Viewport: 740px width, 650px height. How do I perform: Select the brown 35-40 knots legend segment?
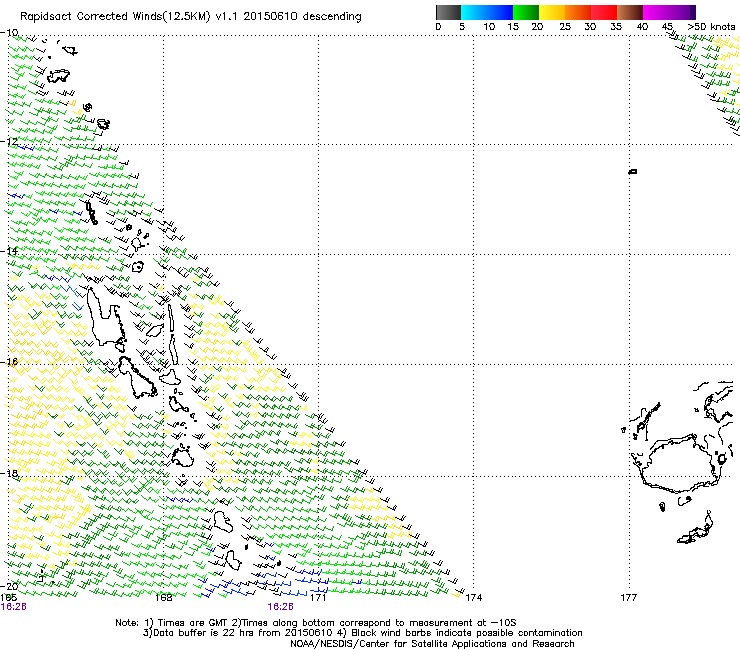630,12
